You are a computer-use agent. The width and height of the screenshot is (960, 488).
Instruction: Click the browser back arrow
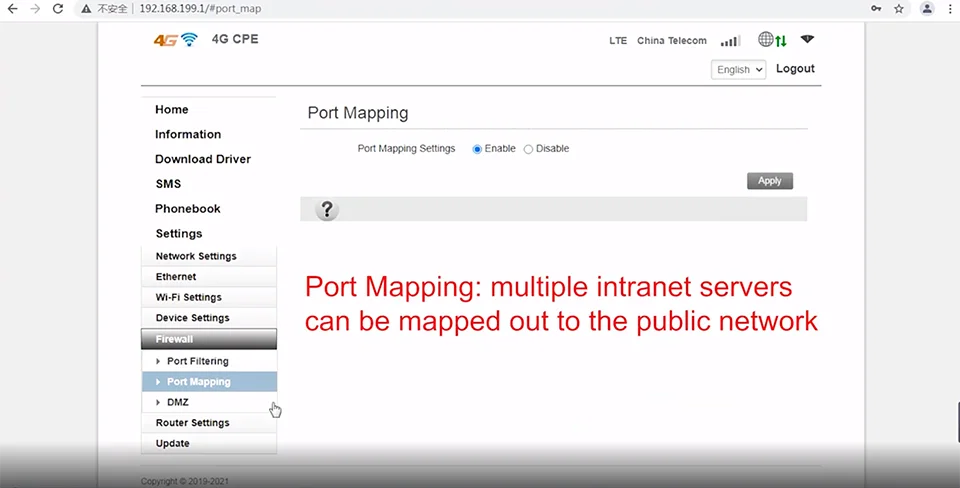[x=12, y=9]
